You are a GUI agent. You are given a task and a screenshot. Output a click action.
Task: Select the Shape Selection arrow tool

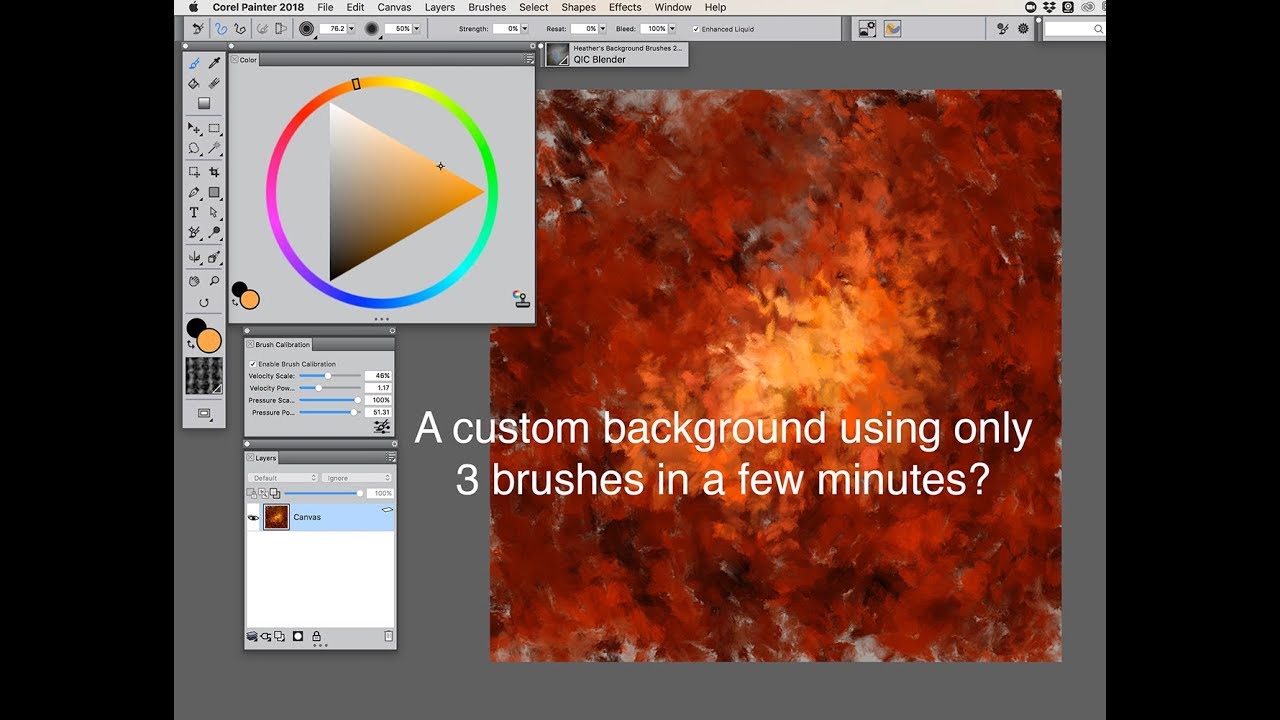pyautogui.click(x=214, y=212)
